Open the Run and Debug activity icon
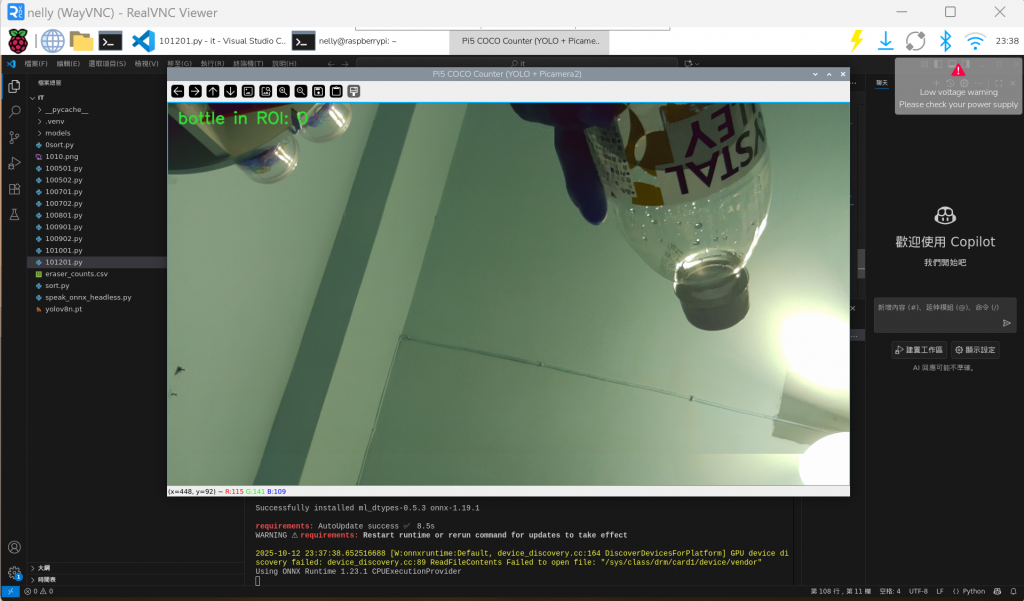The width and height of the screenshot is (1024, 601). pyautogui.click(x=14, y=163)
